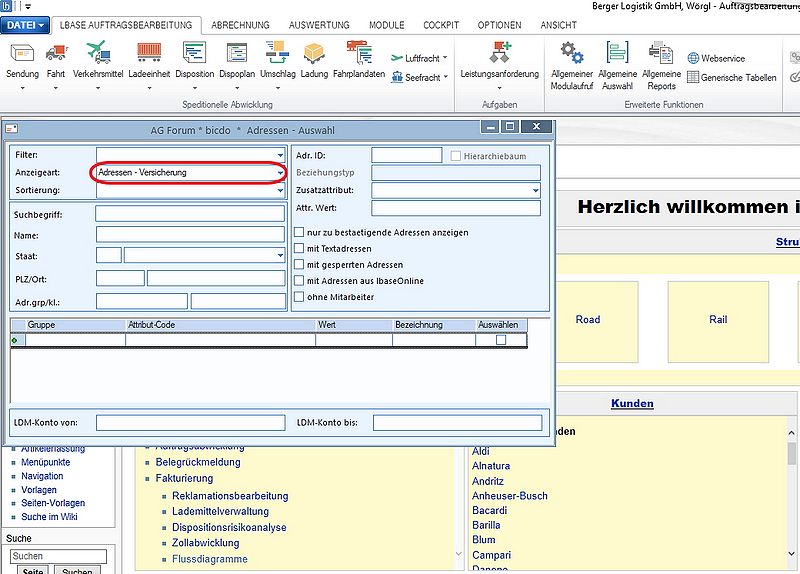The width and height of the screenshot is (800, 574).
Task: Click the Gruppe column header
Action: coord(75,325)
